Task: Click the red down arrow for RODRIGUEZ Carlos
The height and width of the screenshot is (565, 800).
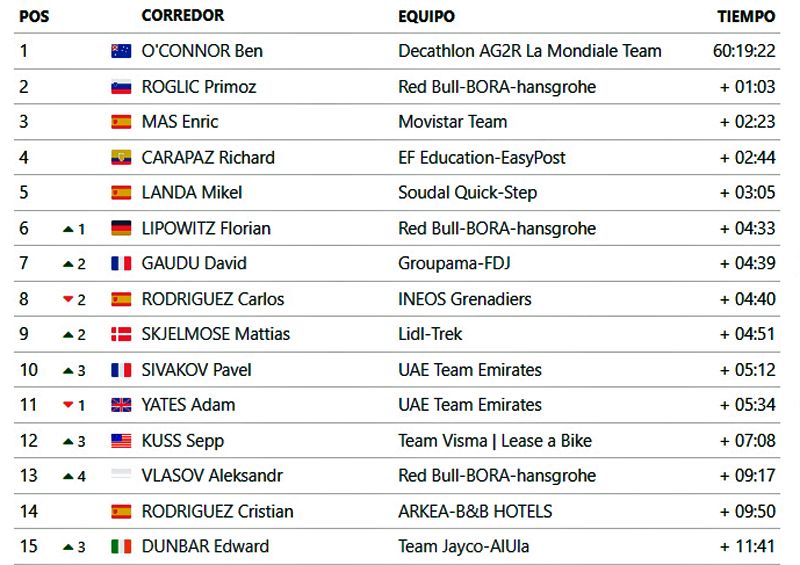Action: tap(68, 300)
